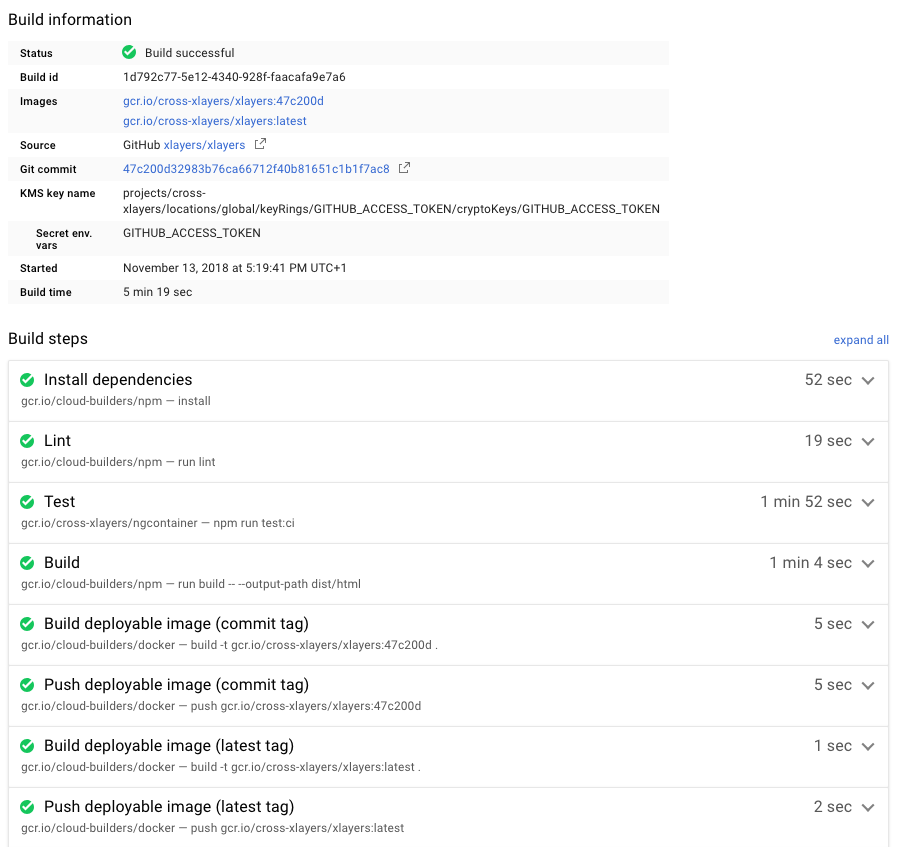900x847 pixels.
Task: Open the git commit hash link
Action: [256, 169]
